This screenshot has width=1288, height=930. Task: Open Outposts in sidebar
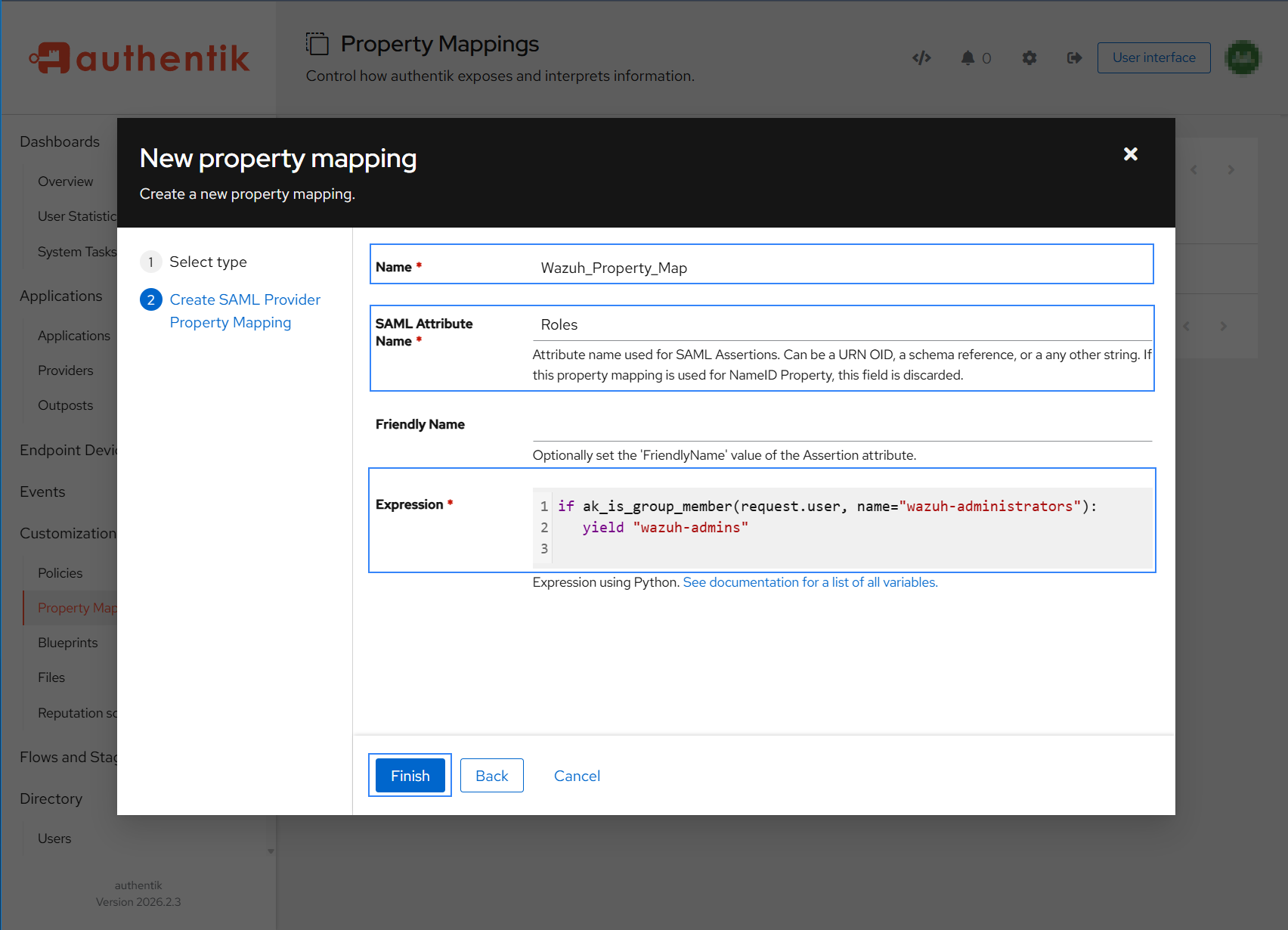(x=66, y=405)
